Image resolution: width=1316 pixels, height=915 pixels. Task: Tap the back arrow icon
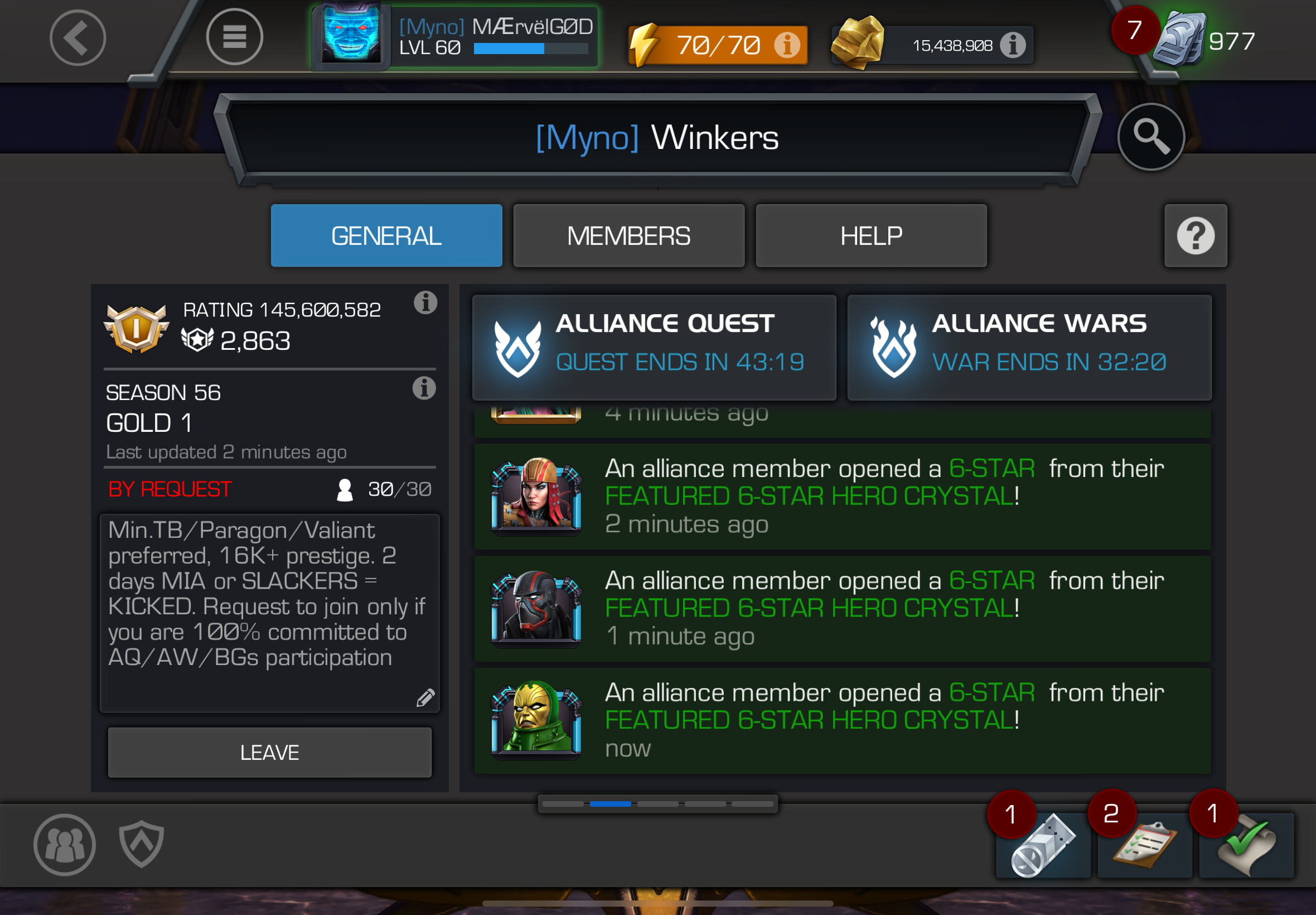pyautogui.click(x=78, y=38)
